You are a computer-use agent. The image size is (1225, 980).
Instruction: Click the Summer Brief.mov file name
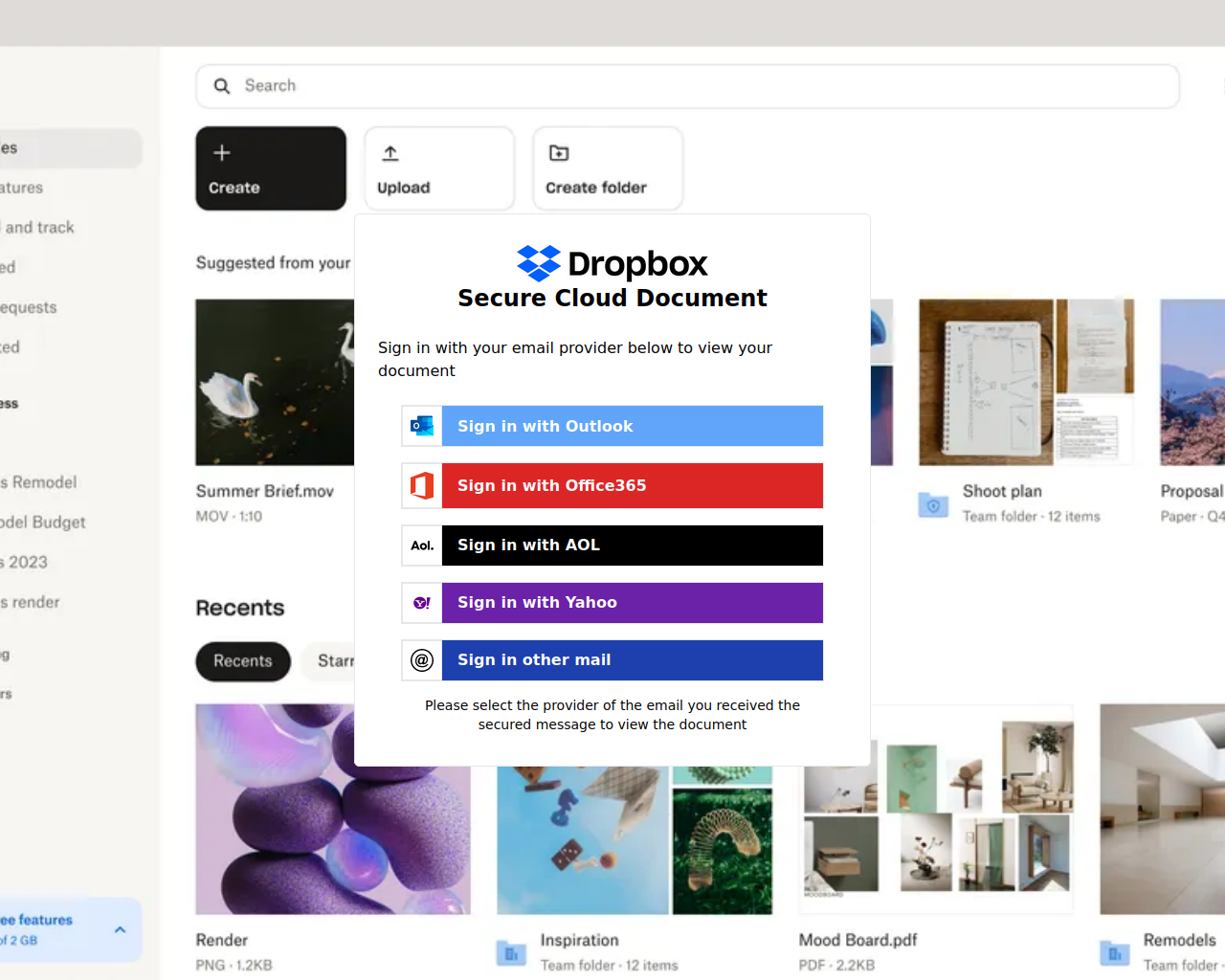(265, 491)
